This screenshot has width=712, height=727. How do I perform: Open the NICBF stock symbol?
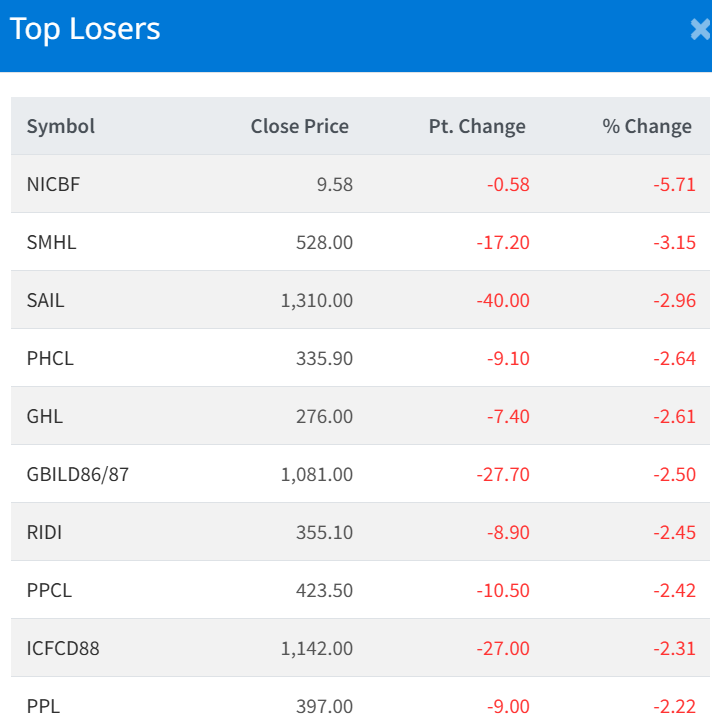[x=53, y=184]
